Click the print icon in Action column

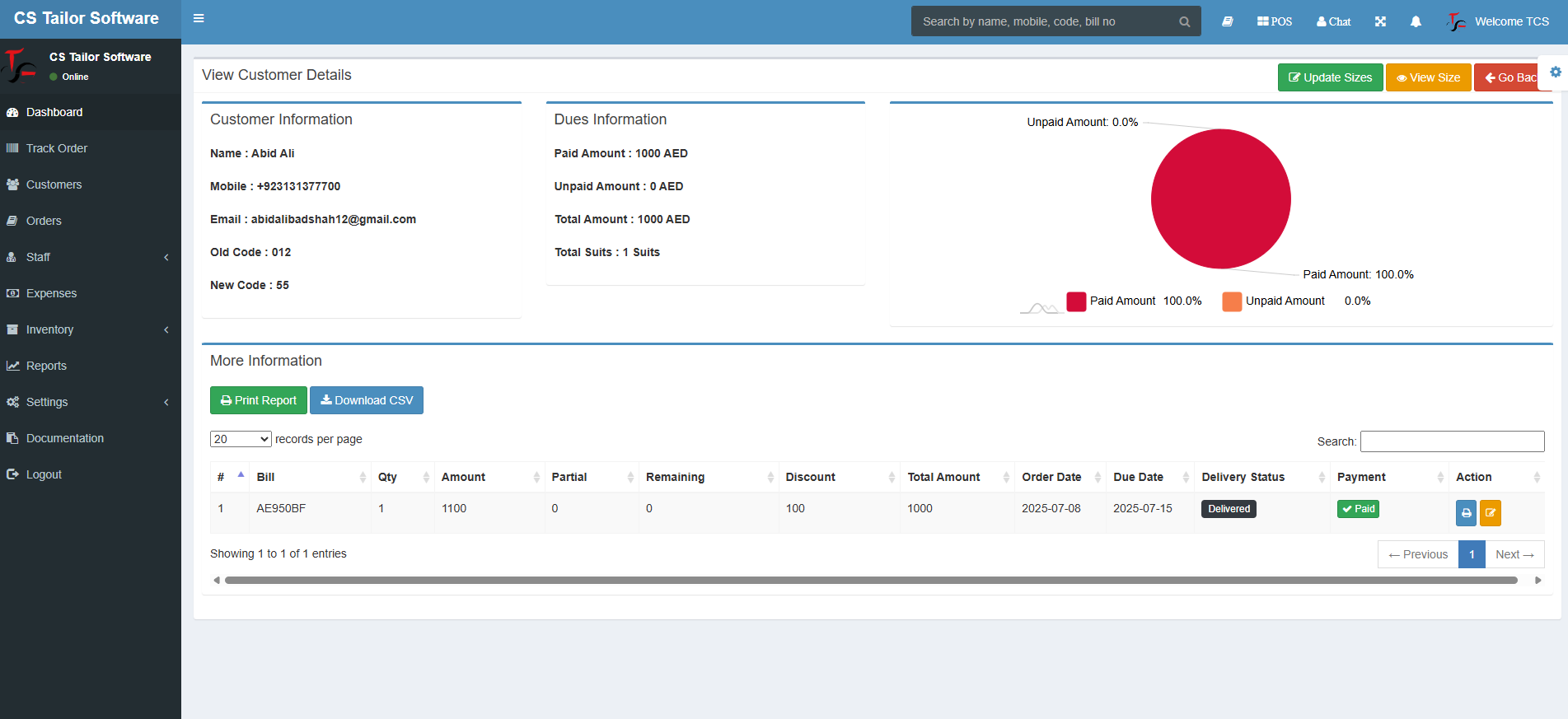tap(1466, 512)
